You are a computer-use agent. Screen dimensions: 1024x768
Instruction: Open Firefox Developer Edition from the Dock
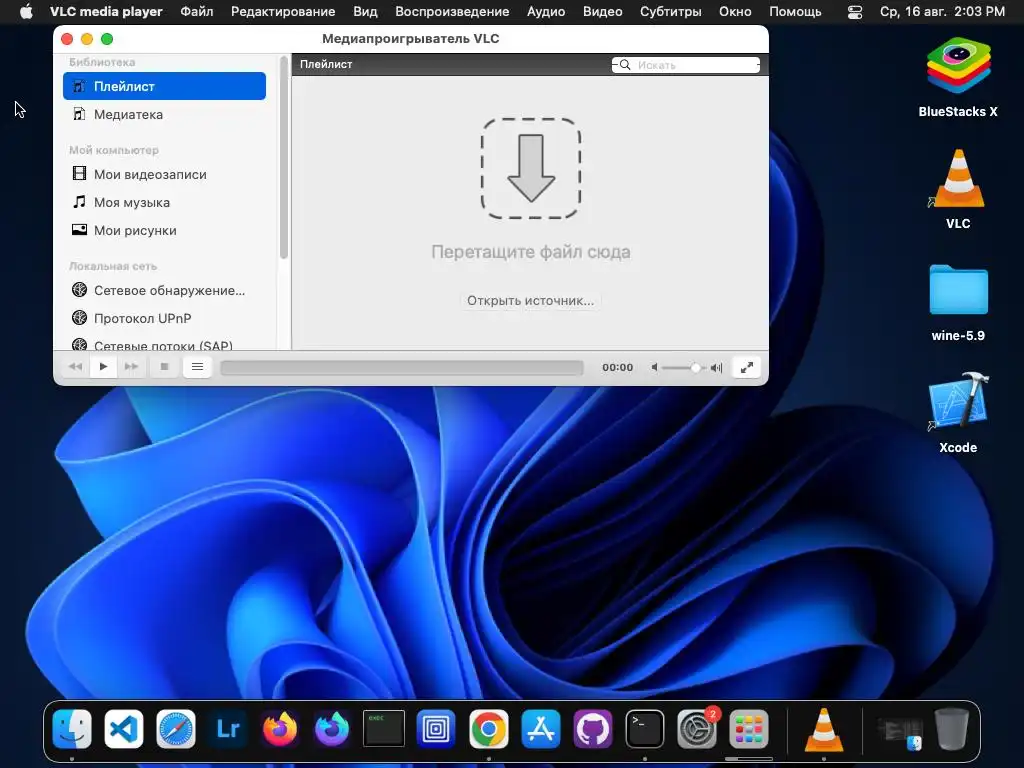332,729
